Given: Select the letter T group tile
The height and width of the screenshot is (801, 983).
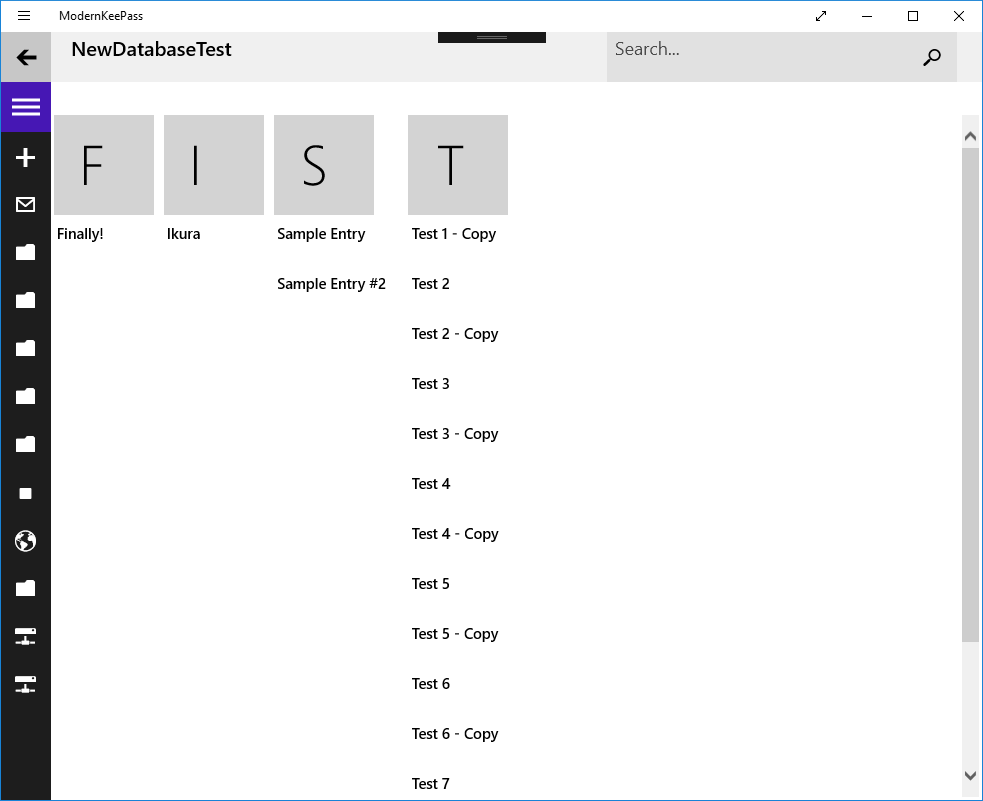Looking at the screenshot, I should pyautogui.click(x=458, y=165).
